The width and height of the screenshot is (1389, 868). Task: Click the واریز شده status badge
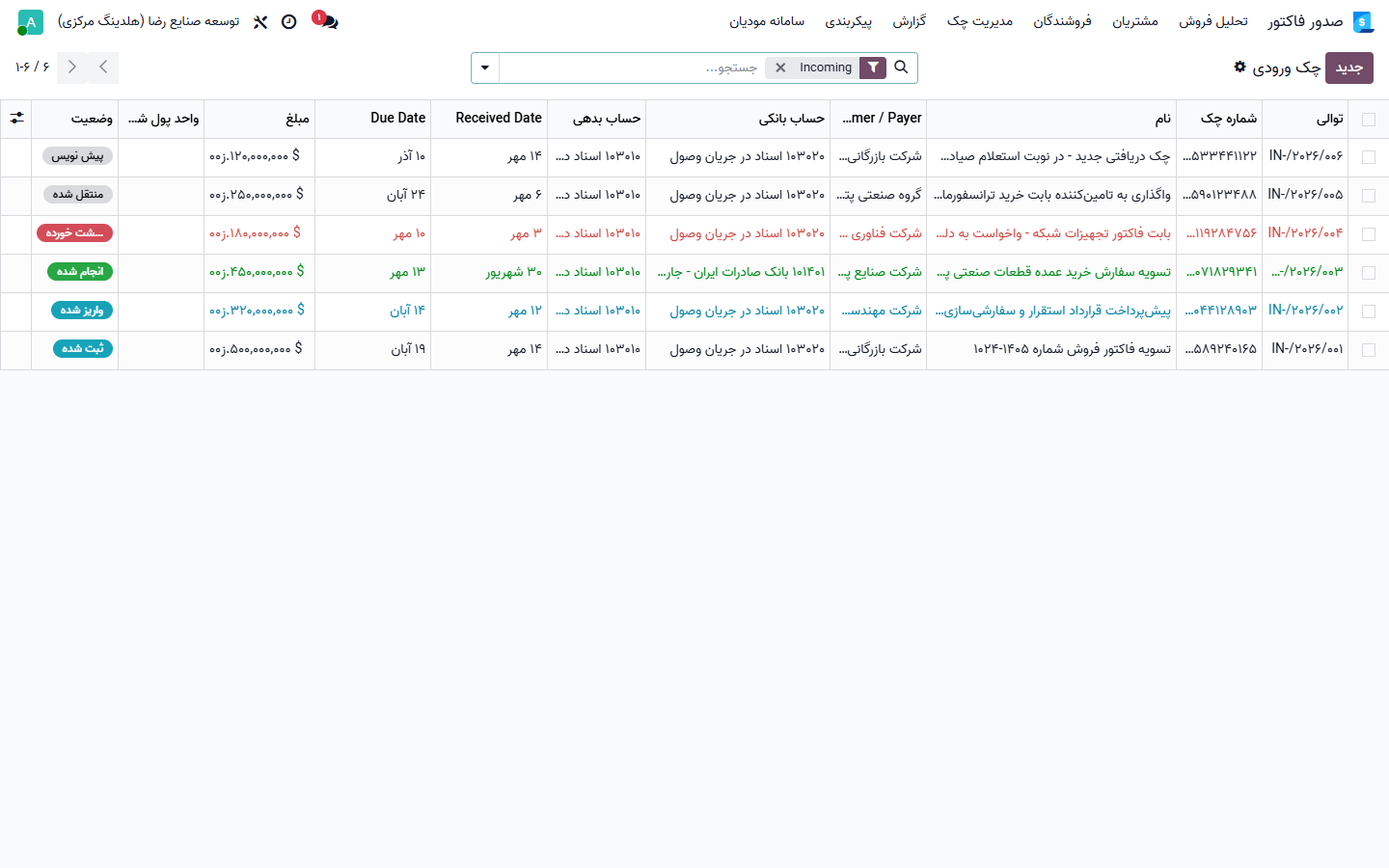coord(82,311)
